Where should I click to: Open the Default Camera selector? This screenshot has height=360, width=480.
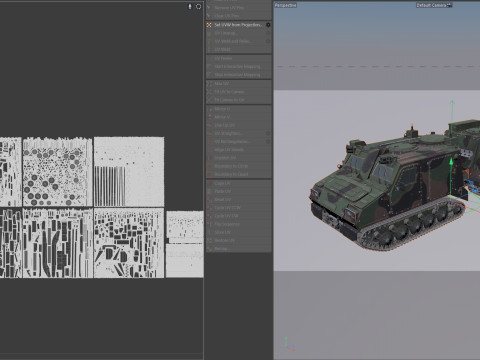tap(434, 5)
